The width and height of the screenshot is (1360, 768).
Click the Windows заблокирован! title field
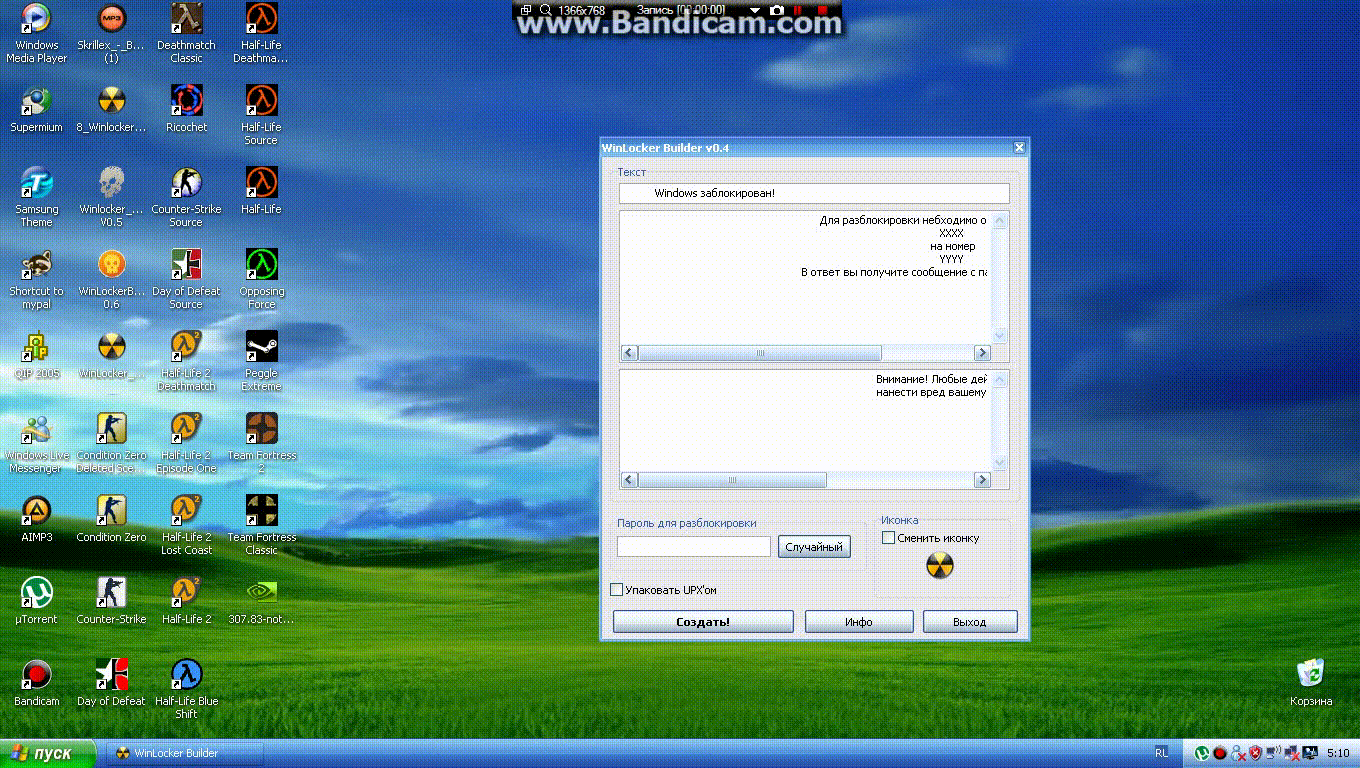[814, 193]
